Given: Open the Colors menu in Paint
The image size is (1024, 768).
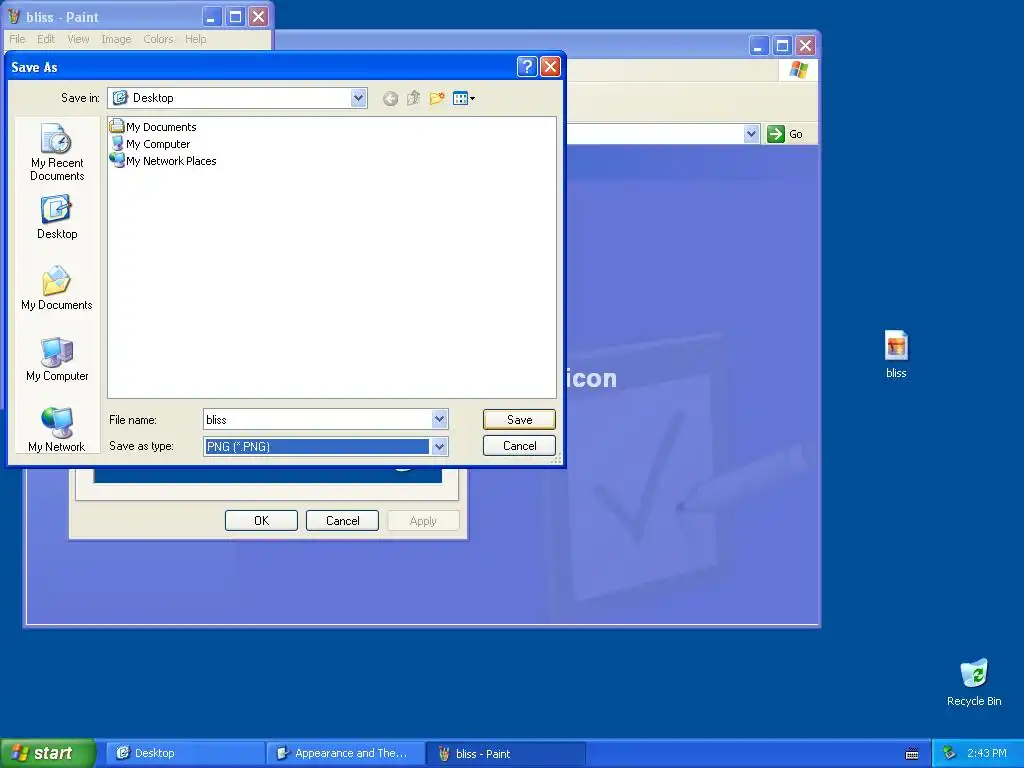Looking at the screenshot, I should pos(159,39).
